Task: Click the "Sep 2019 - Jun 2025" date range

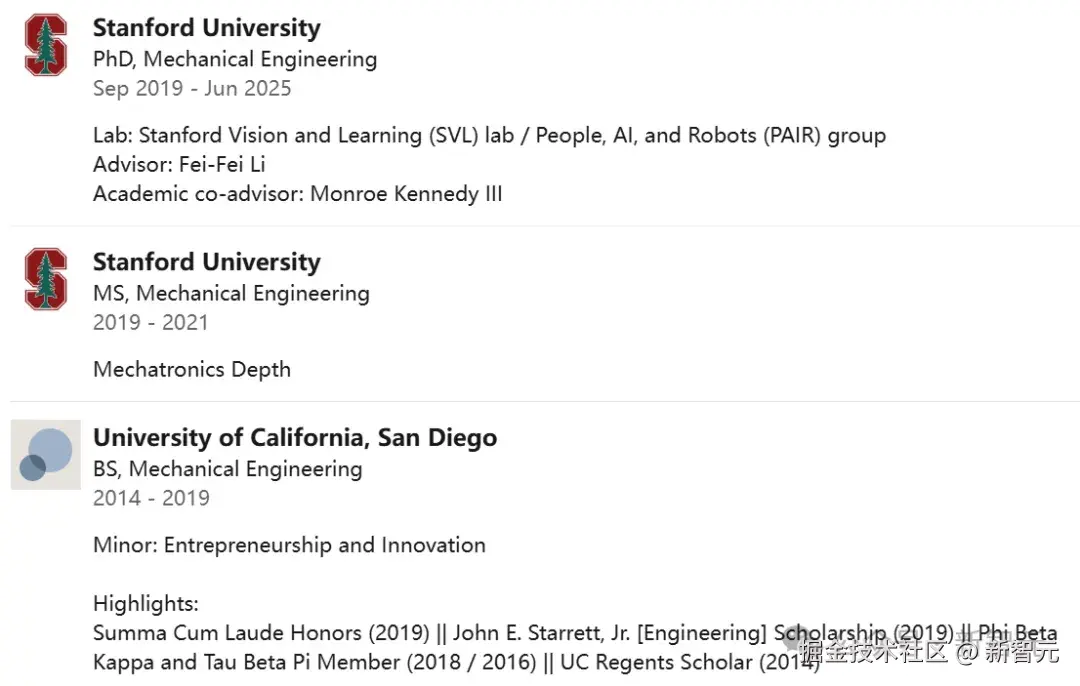Action: point(192,88)
